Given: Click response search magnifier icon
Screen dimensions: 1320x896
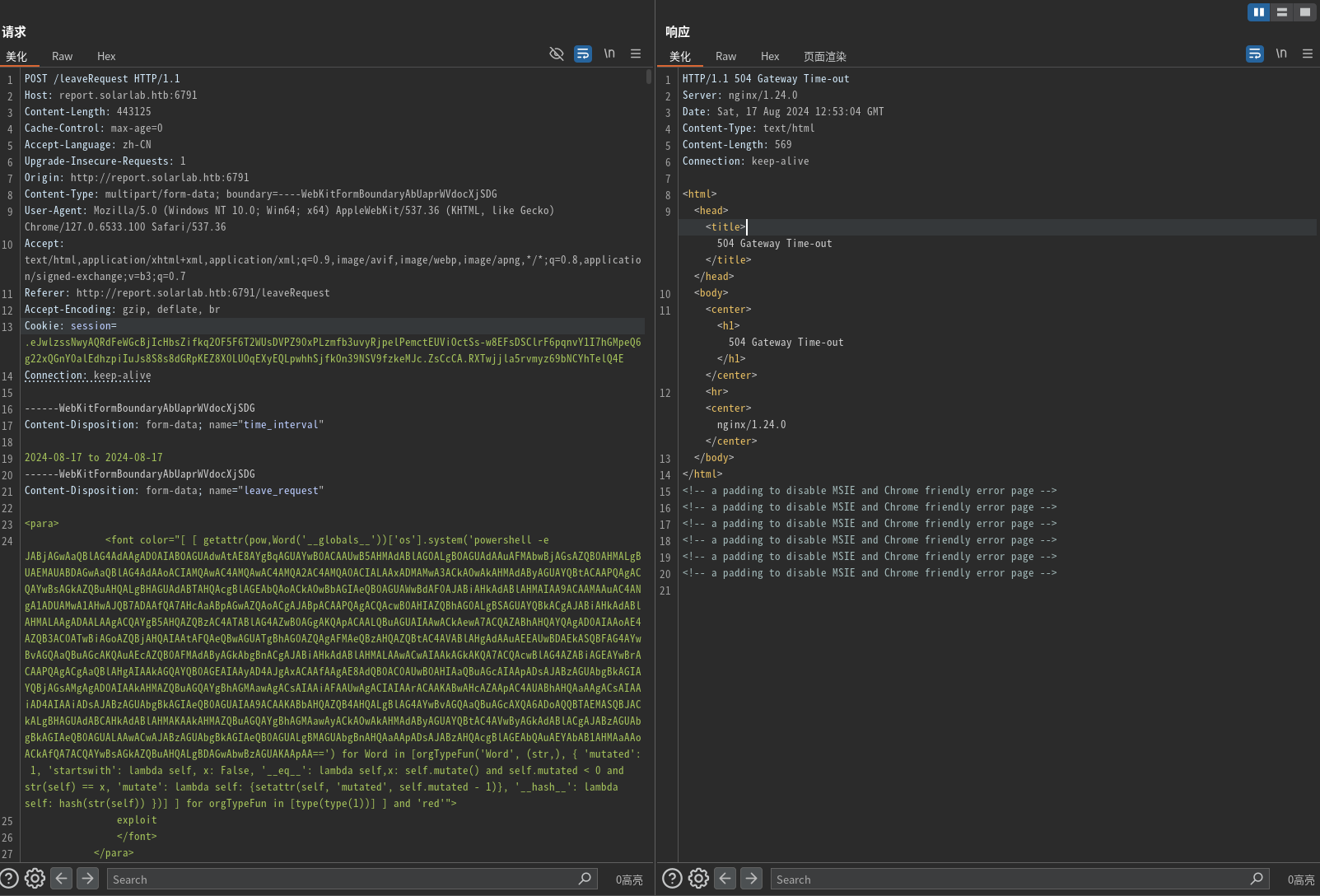Looking at the screenshot, I should point(1257,879).
